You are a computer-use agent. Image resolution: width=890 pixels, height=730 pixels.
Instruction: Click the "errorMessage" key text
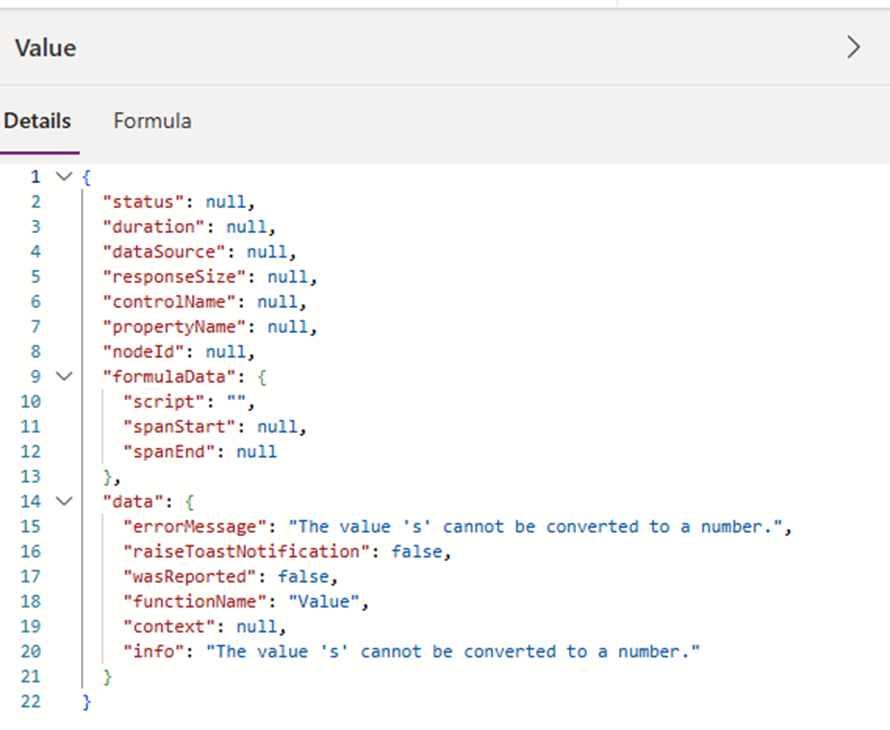tap(195, 527)
